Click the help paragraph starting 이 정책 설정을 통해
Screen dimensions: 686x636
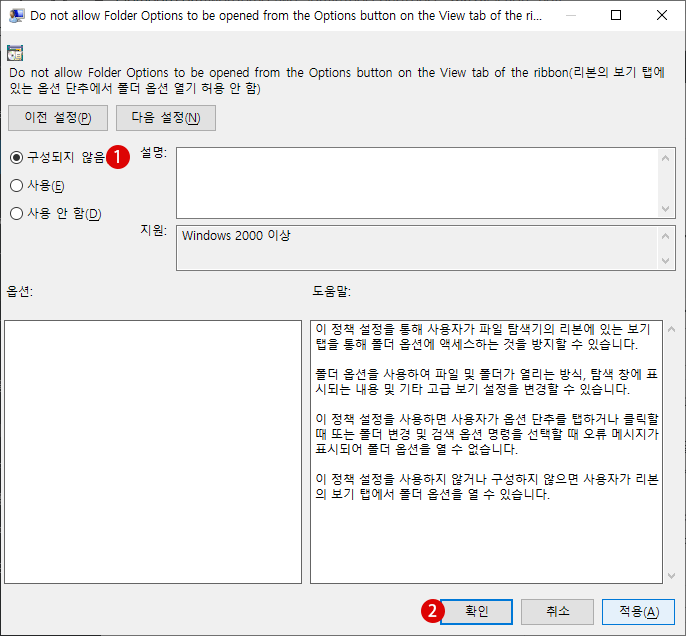[483, 336]
